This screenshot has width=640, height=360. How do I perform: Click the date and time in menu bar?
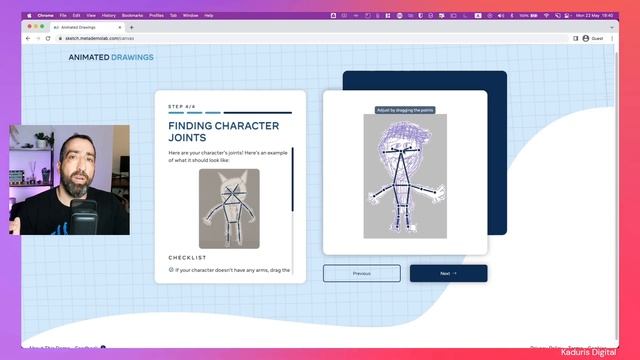[x=594, y=16]
